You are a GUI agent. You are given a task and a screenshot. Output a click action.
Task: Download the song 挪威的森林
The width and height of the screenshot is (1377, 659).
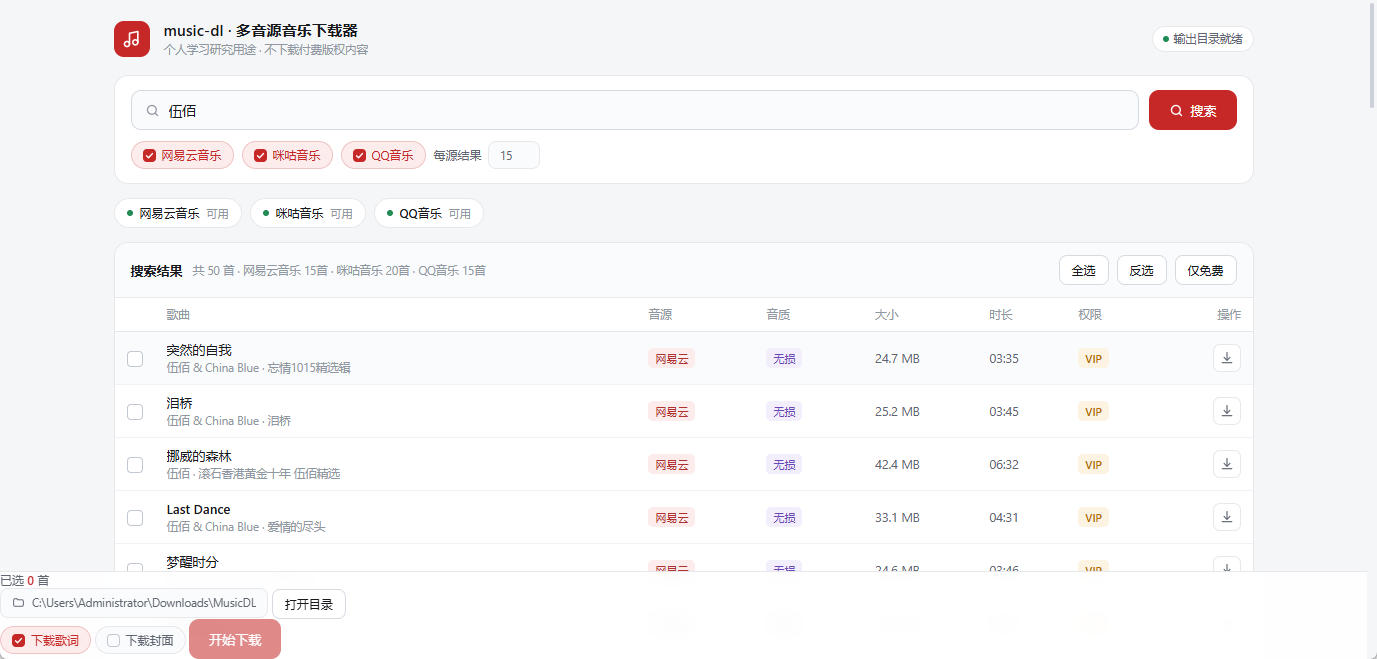tap(1227, 464)
